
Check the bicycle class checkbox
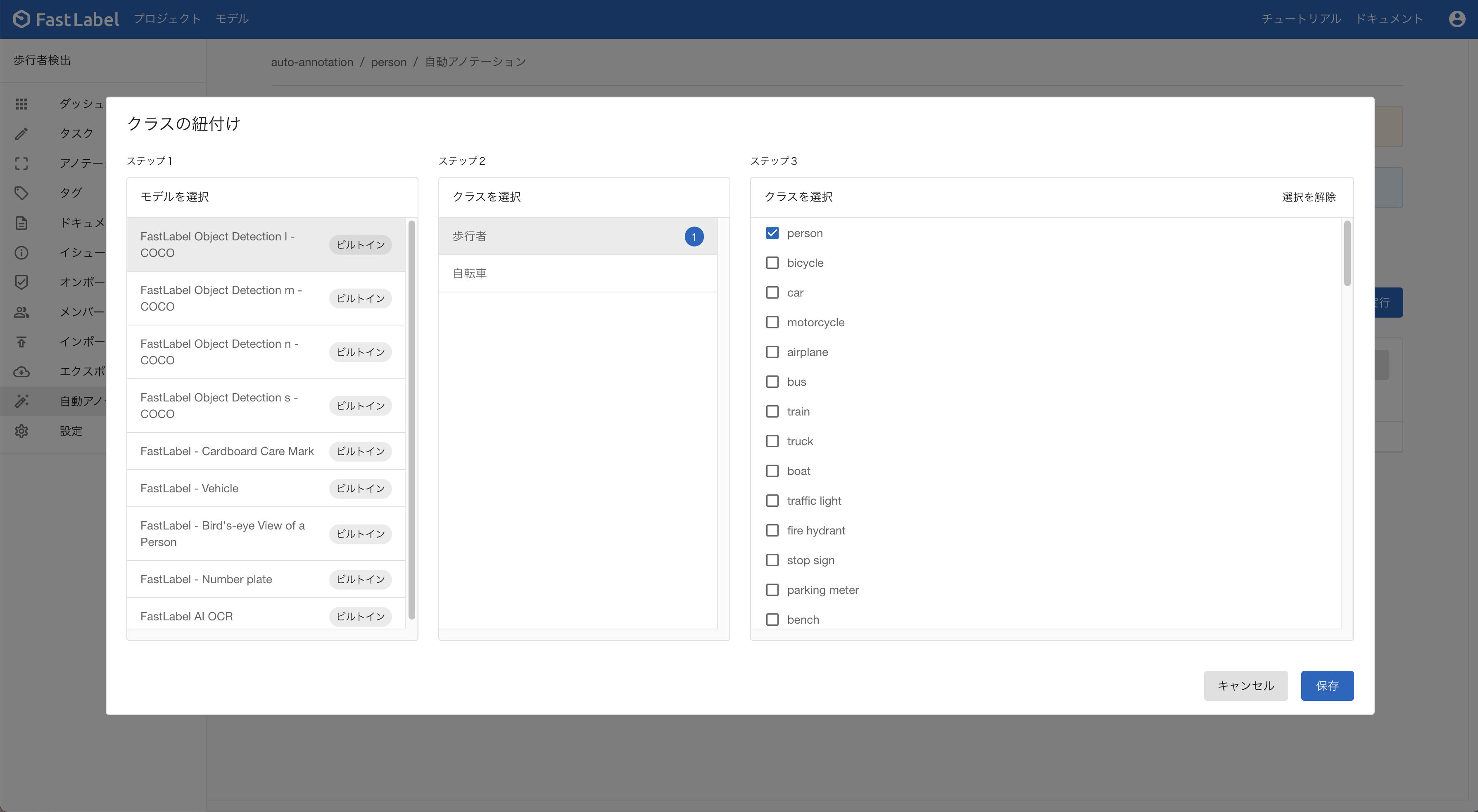tap(772, 263)
